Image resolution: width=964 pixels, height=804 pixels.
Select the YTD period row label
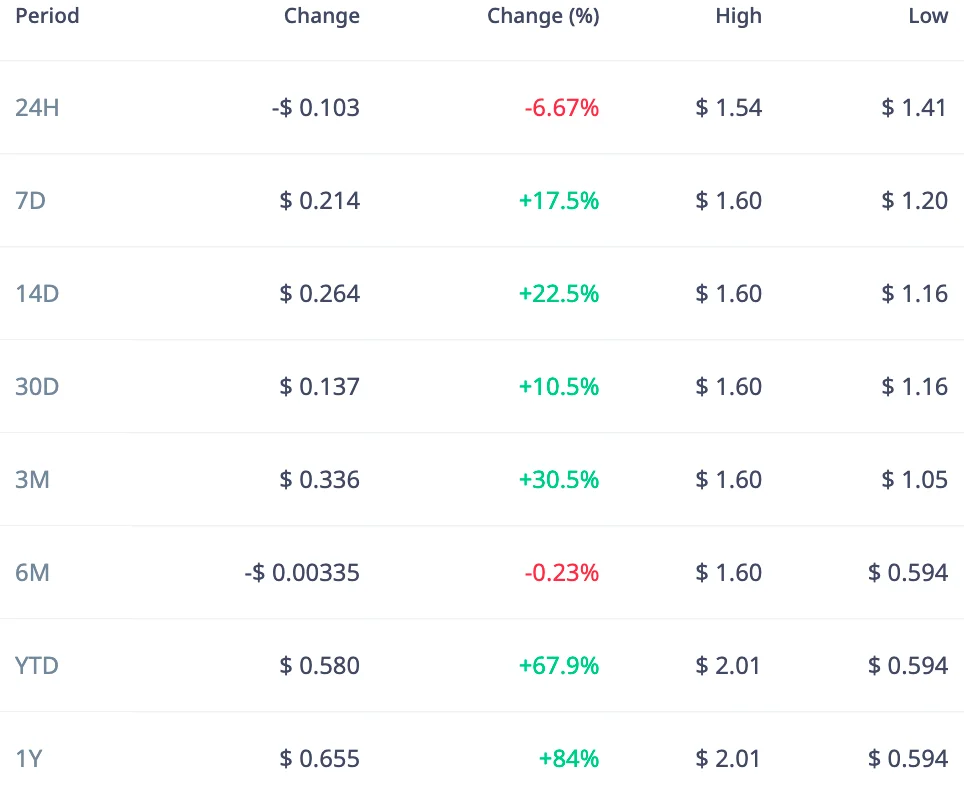coord(37,666)
